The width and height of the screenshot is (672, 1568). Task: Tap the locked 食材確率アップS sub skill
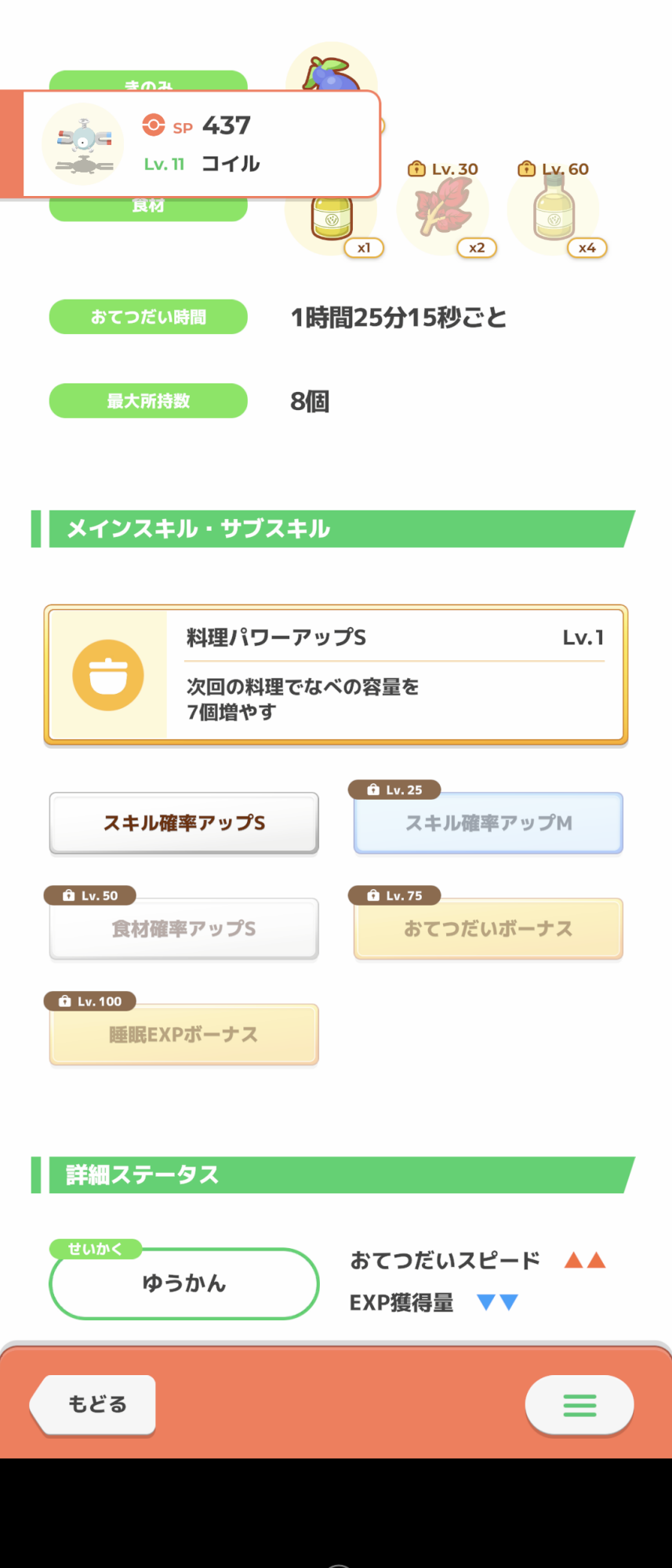tap(184, 928)
